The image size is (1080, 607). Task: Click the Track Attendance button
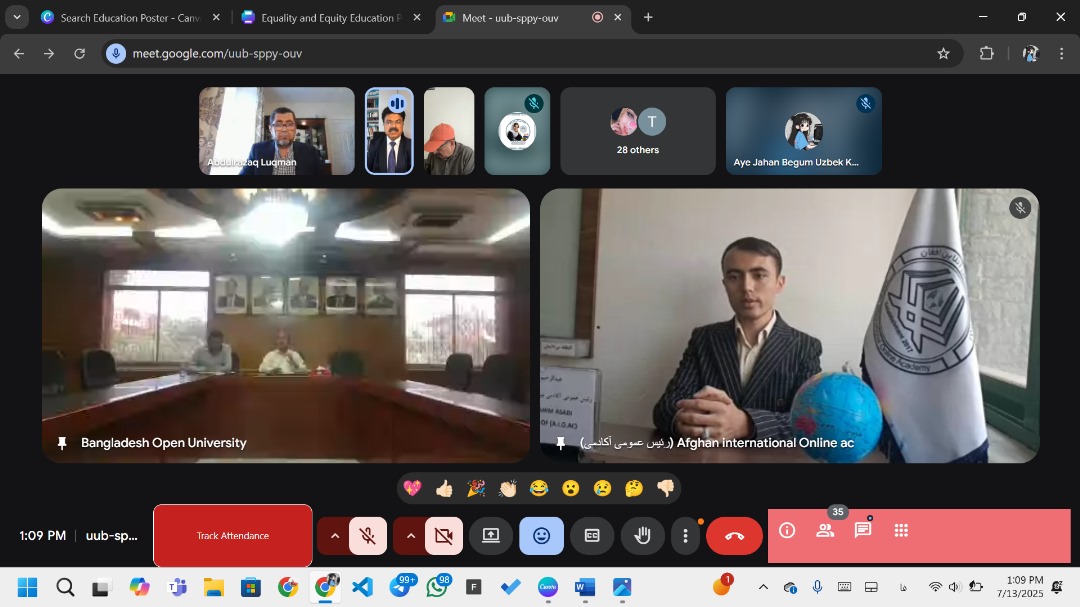233,536
